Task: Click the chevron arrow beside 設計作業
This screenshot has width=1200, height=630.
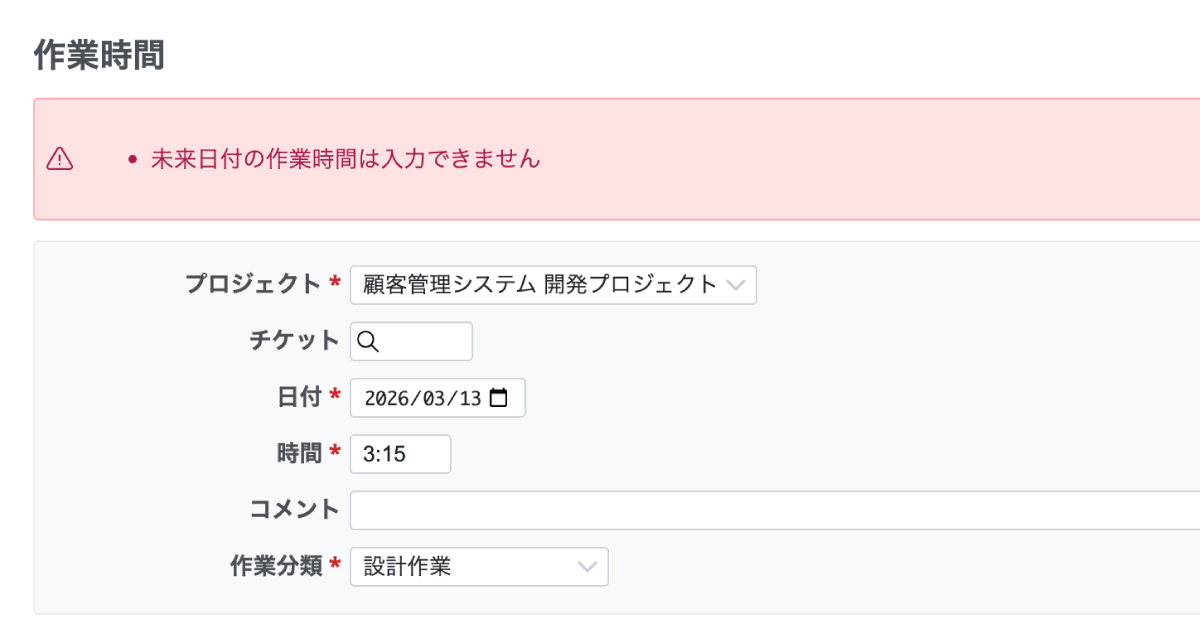Action: (587, 567)
